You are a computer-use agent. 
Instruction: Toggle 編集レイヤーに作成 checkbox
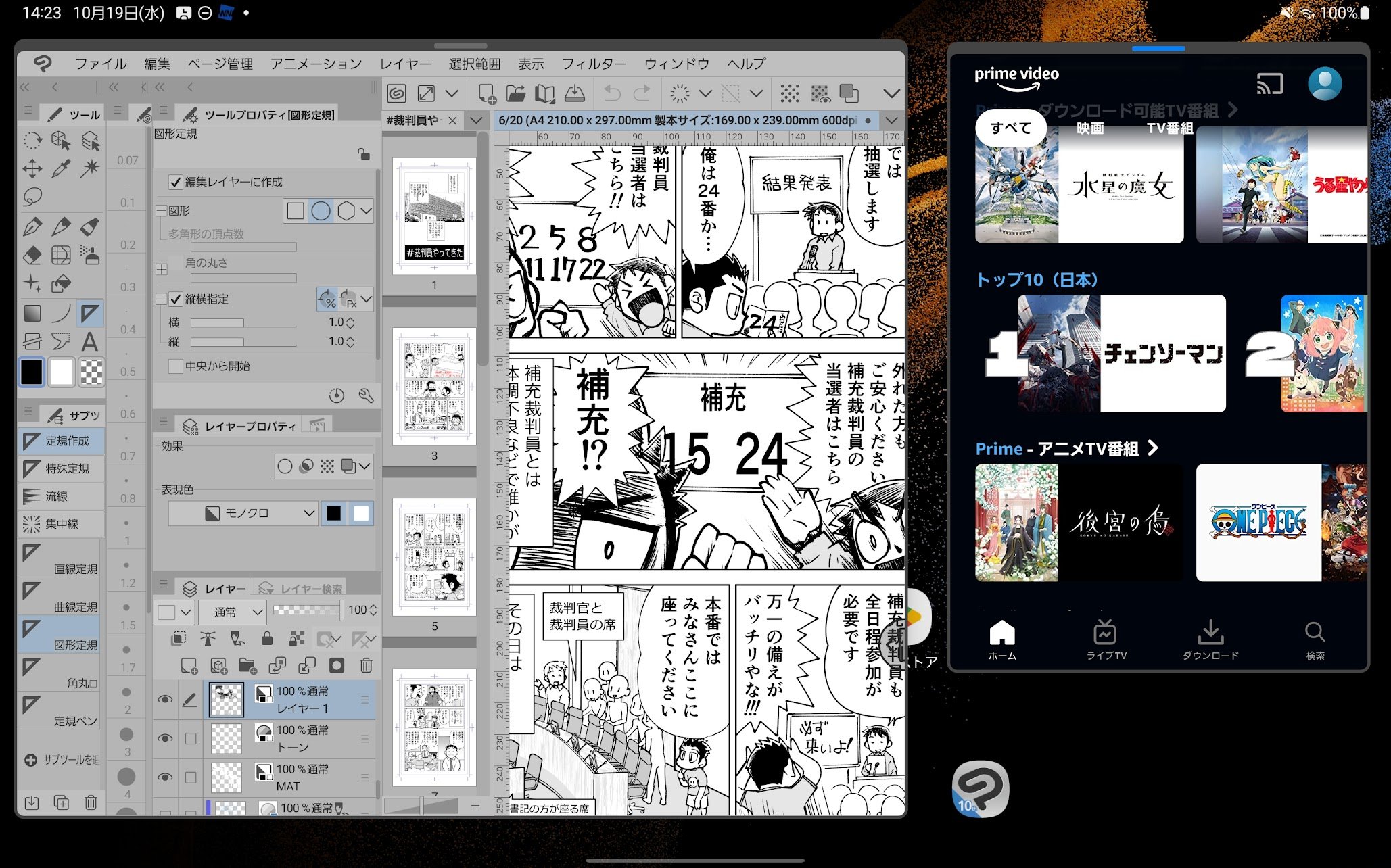click(175, 182)
